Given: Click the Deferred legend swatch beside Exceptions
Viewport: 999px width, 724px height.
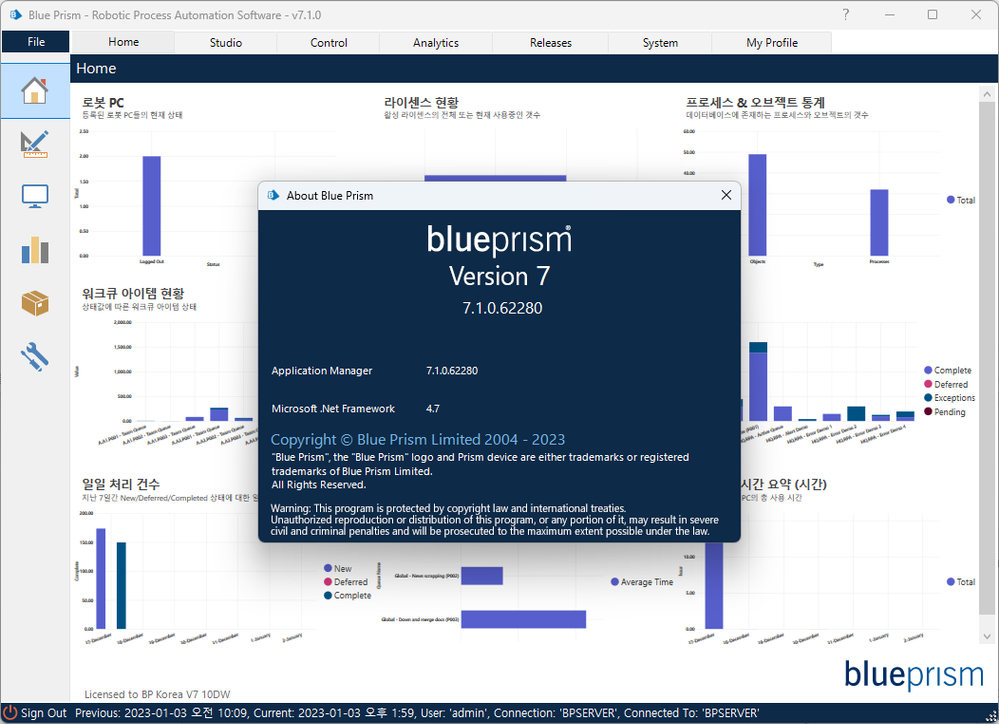Looking at the screenshot, I should click(928, 384).
